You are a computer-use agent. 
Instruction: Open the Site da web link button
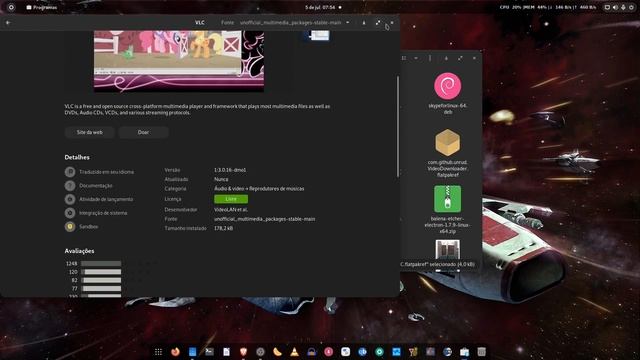(x=90, y=132)
